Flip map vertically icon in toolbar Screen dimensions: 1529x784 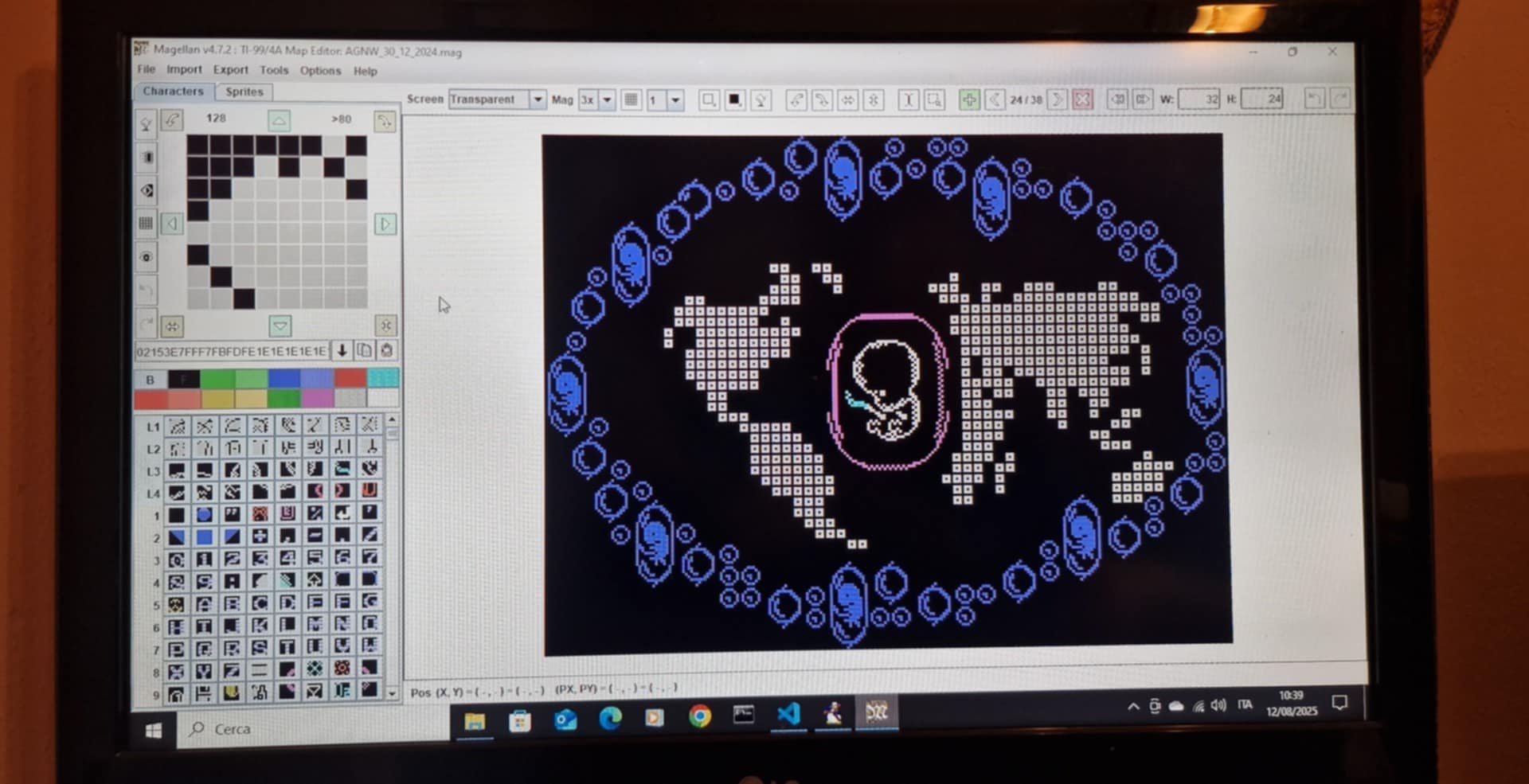[874, 99]
